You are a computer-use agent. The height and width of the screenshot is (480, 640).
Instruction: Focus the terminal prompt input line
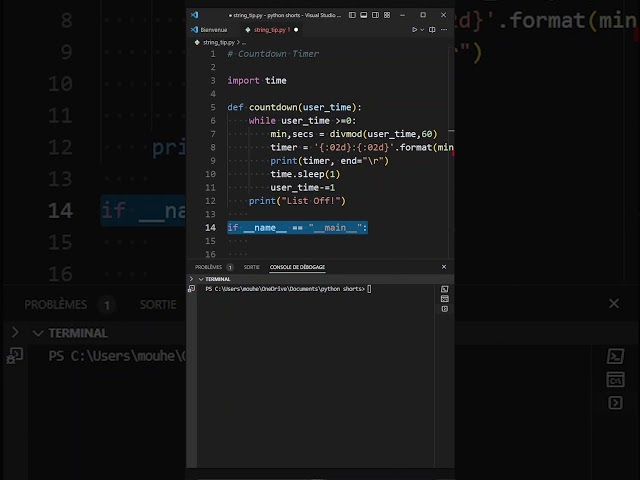(288, 289)
